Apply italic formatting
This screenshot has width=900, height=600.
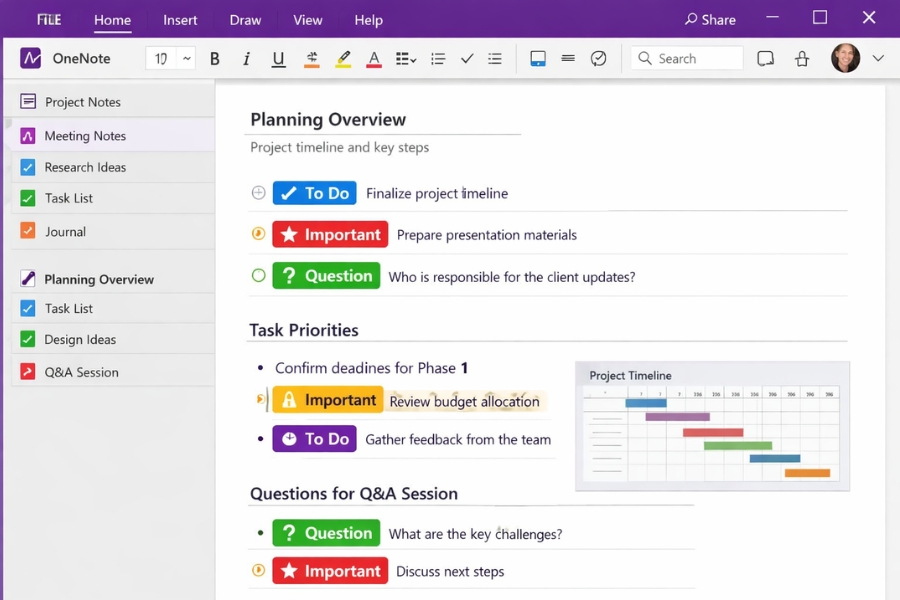click(x=246, y=58)
